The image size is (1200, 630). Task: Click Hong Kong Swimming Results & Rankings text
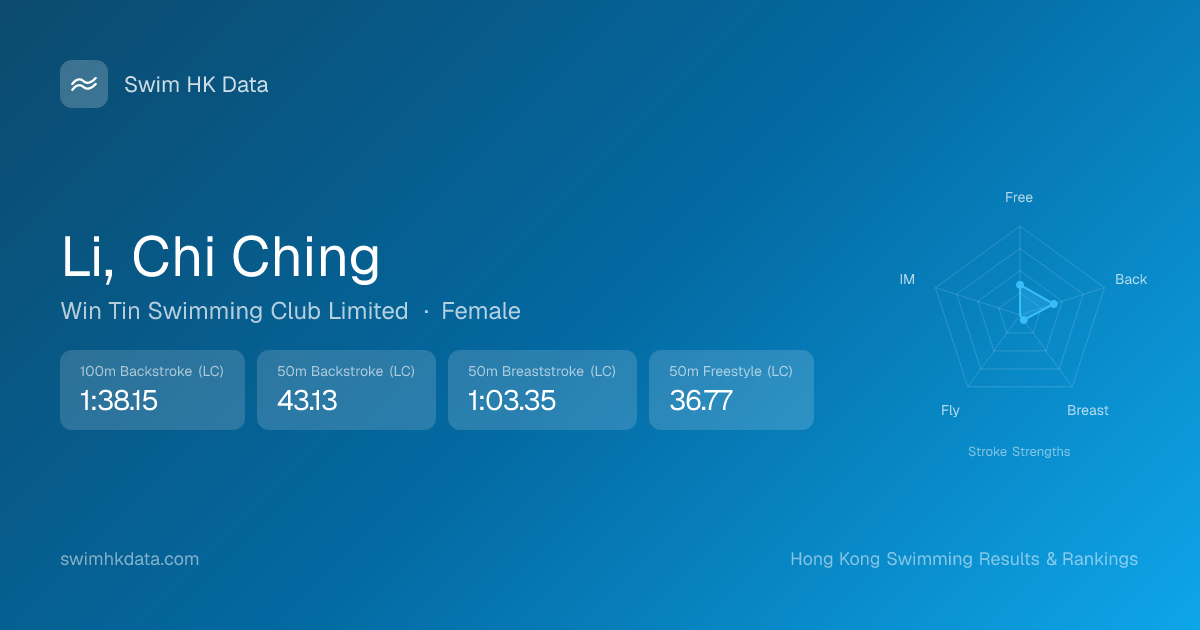click(x=963, y=559)
